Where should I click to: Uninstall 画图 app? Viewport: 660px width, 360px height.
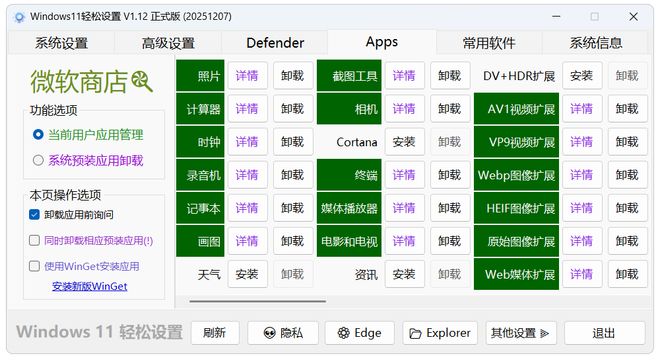[293, 241]
